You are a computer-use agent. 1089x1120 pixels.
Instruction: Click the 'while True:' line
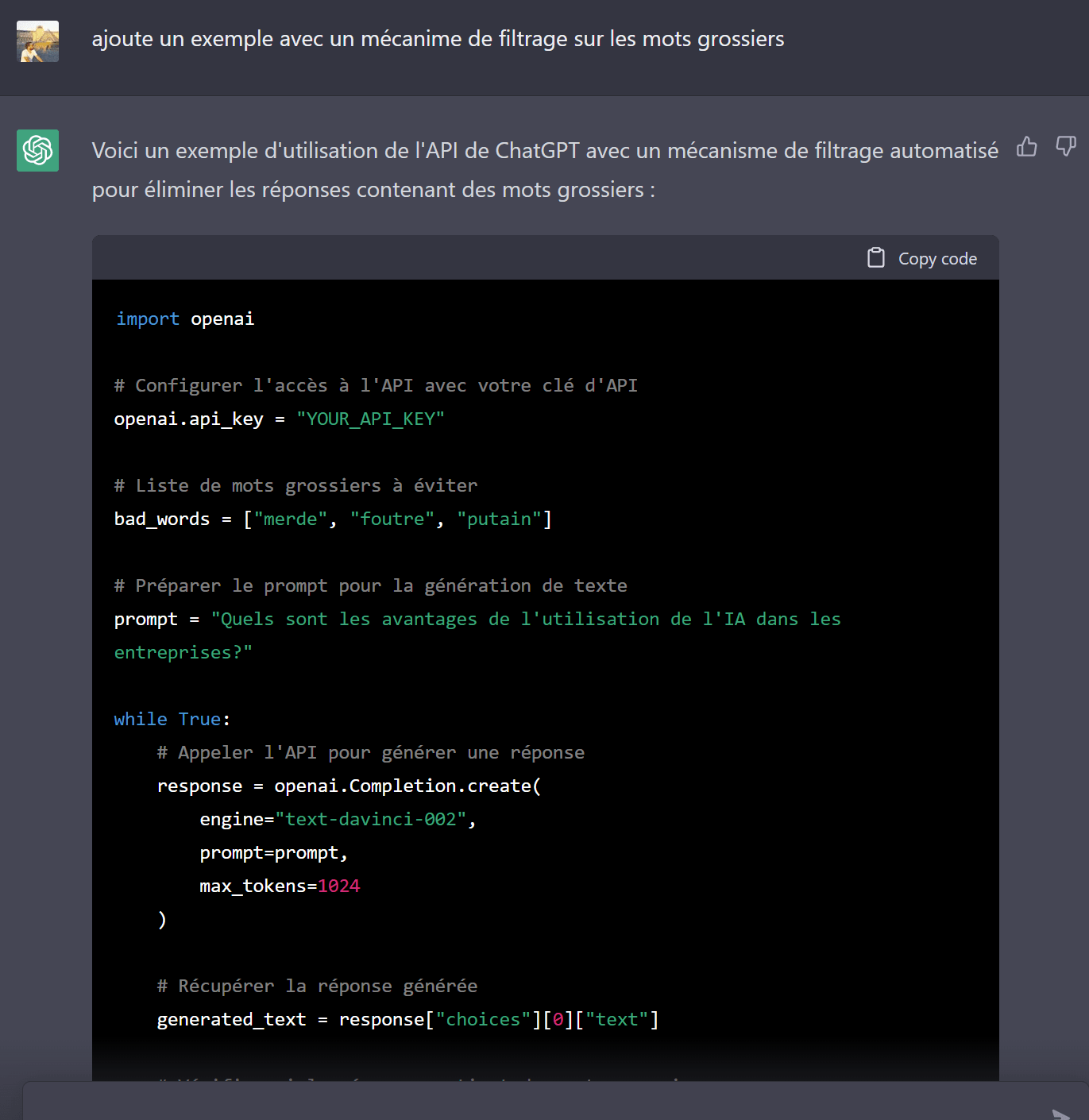coord(172,720)
